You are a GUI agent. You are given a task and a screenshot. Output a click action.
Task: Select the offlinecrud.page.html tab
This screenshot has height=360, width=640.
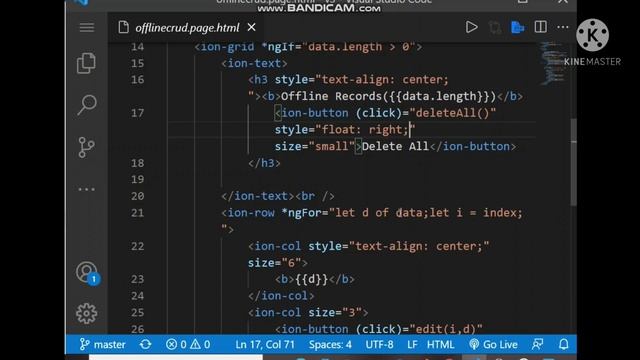pos(187,28)
